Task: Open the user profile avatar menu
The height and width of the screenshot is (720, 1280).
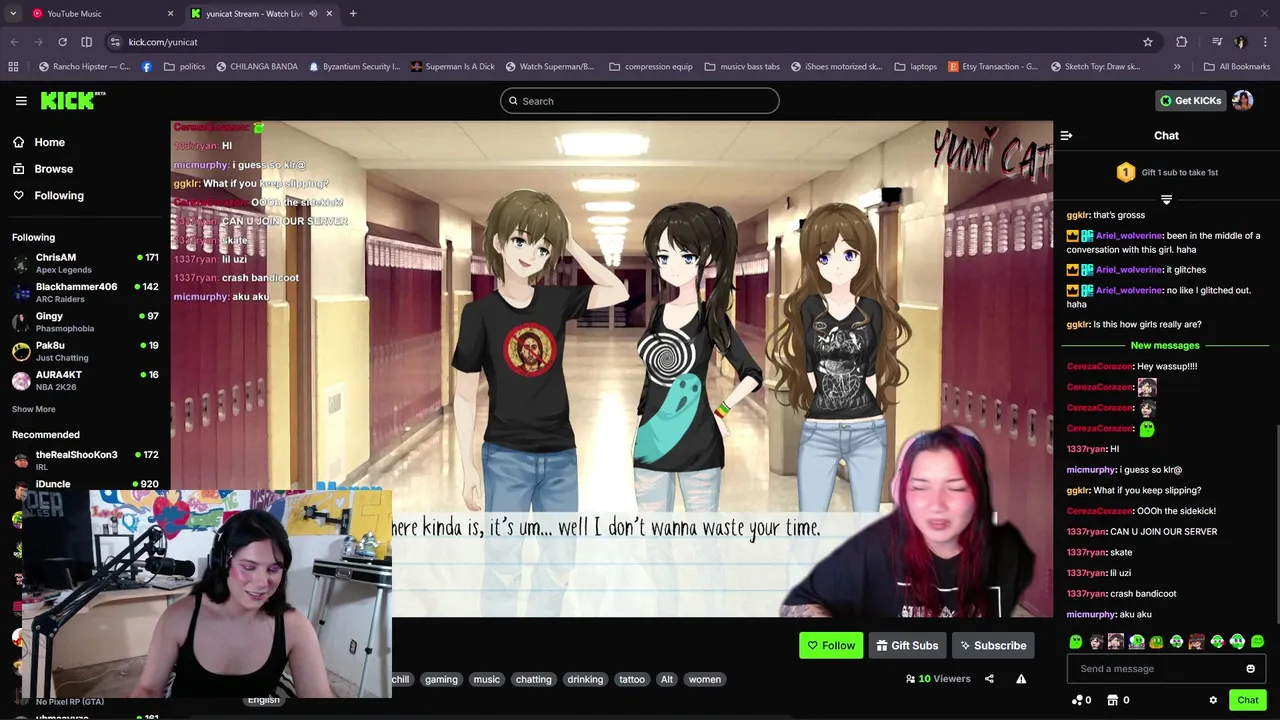Action: tap(1243, 100)
